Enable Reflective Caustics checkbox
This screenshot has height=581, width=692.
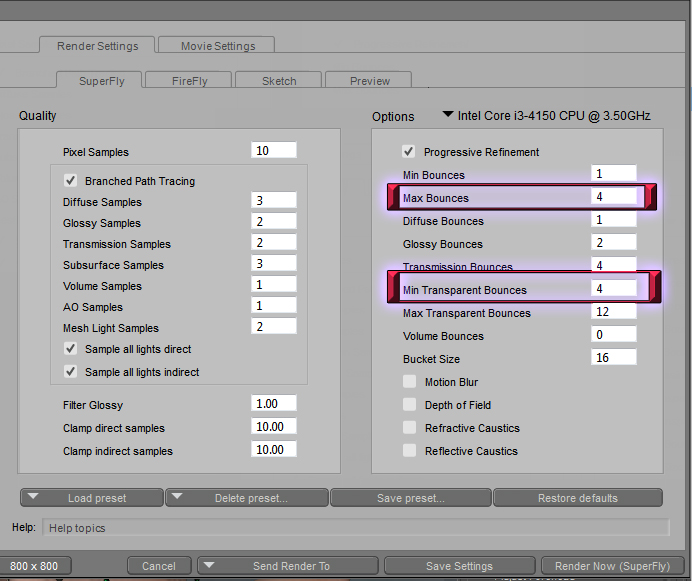[409, 451]
